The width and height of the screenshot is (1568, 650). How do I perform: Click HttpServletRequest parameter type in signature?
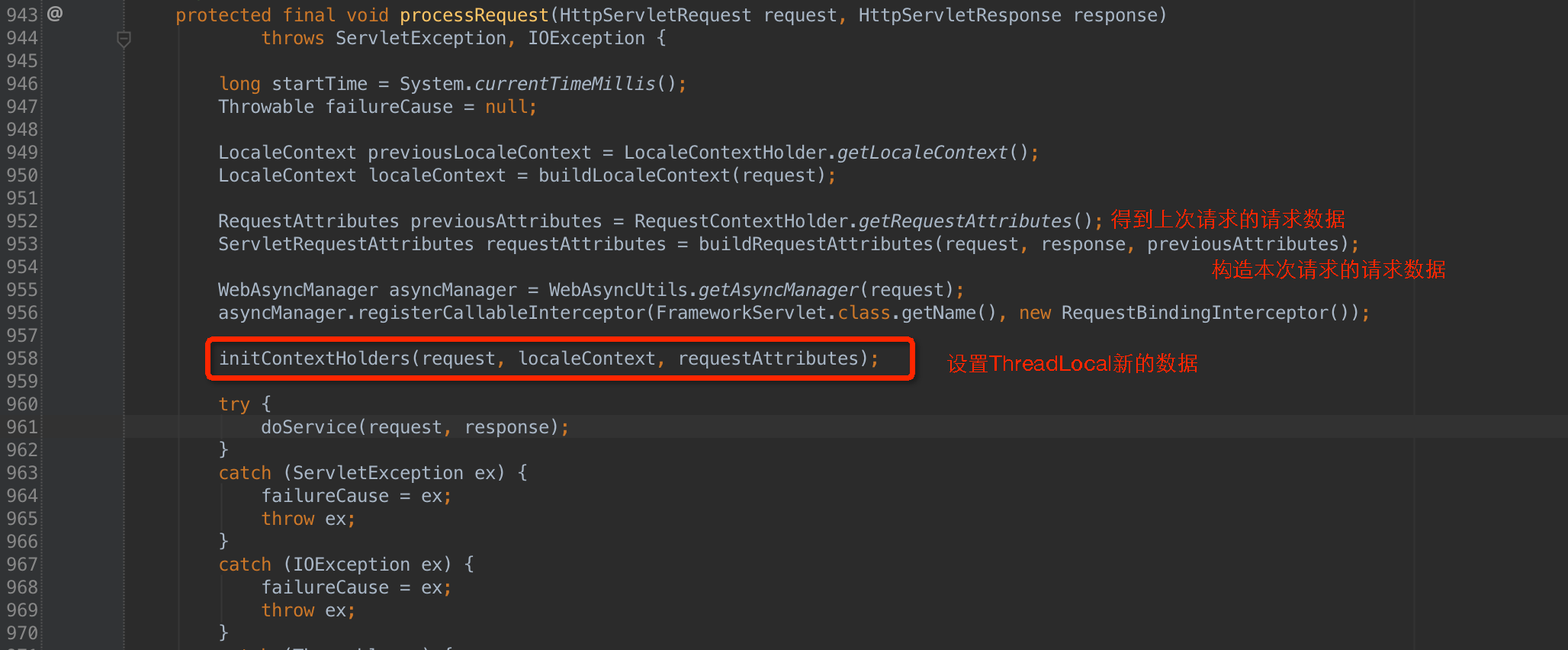click(656, 15)
